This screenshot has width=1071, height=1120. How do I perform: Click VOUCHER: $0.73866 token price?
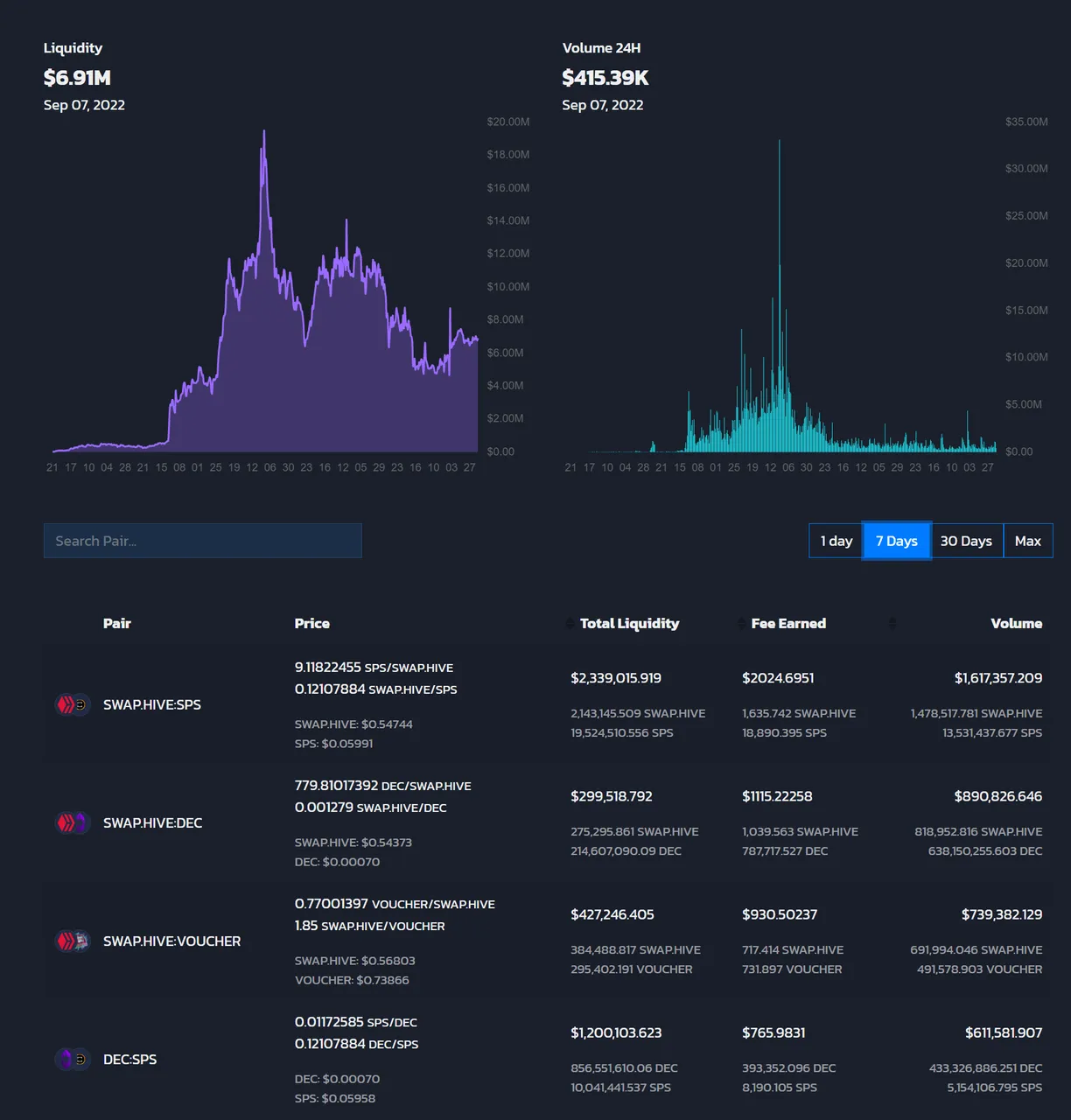click(352, 980)
